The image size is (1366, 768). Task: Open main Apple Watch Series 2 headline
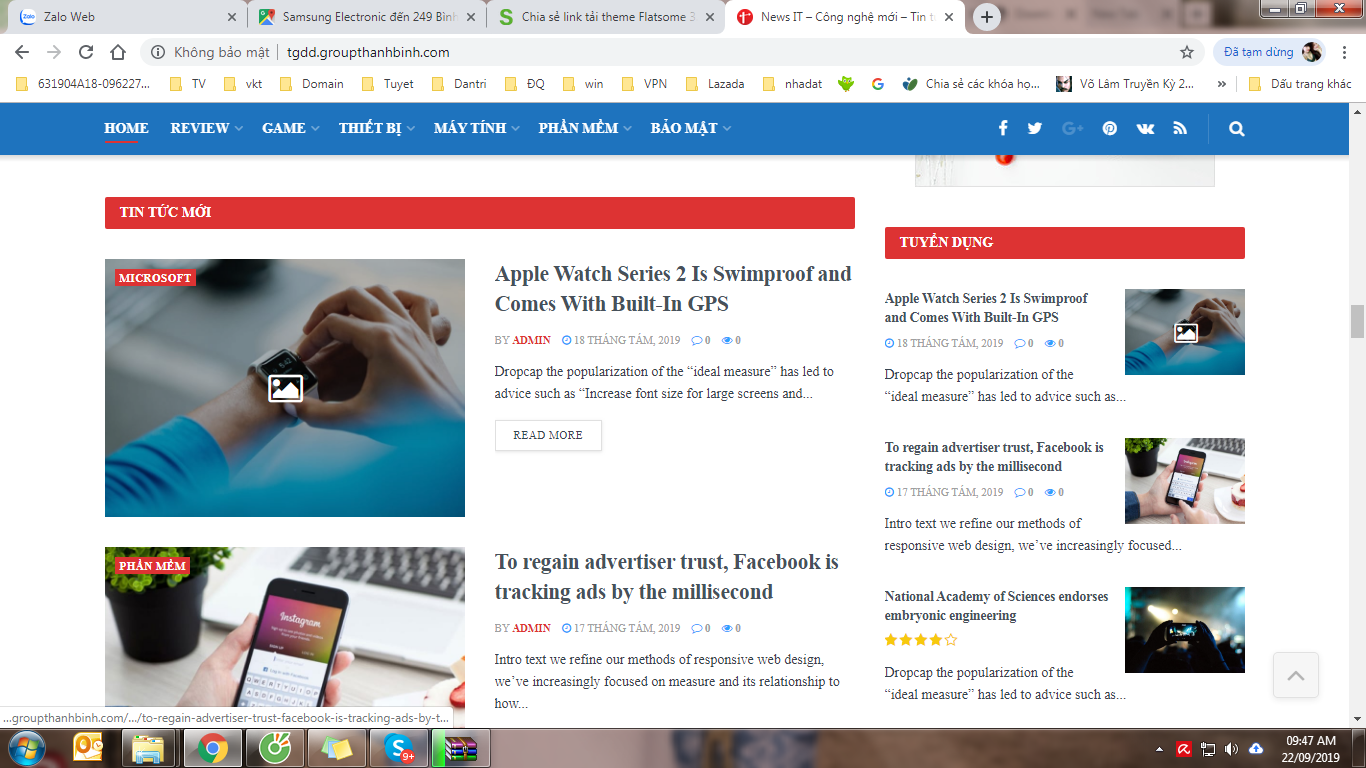[673, 288]
